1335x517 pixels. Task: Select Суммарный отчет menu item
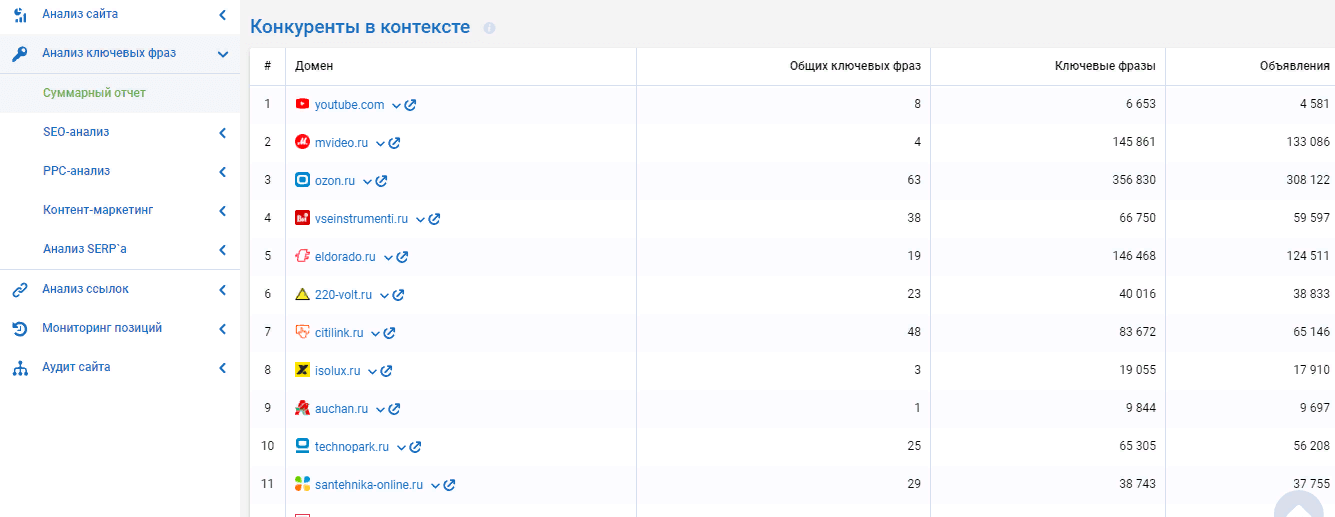point(95,93)
